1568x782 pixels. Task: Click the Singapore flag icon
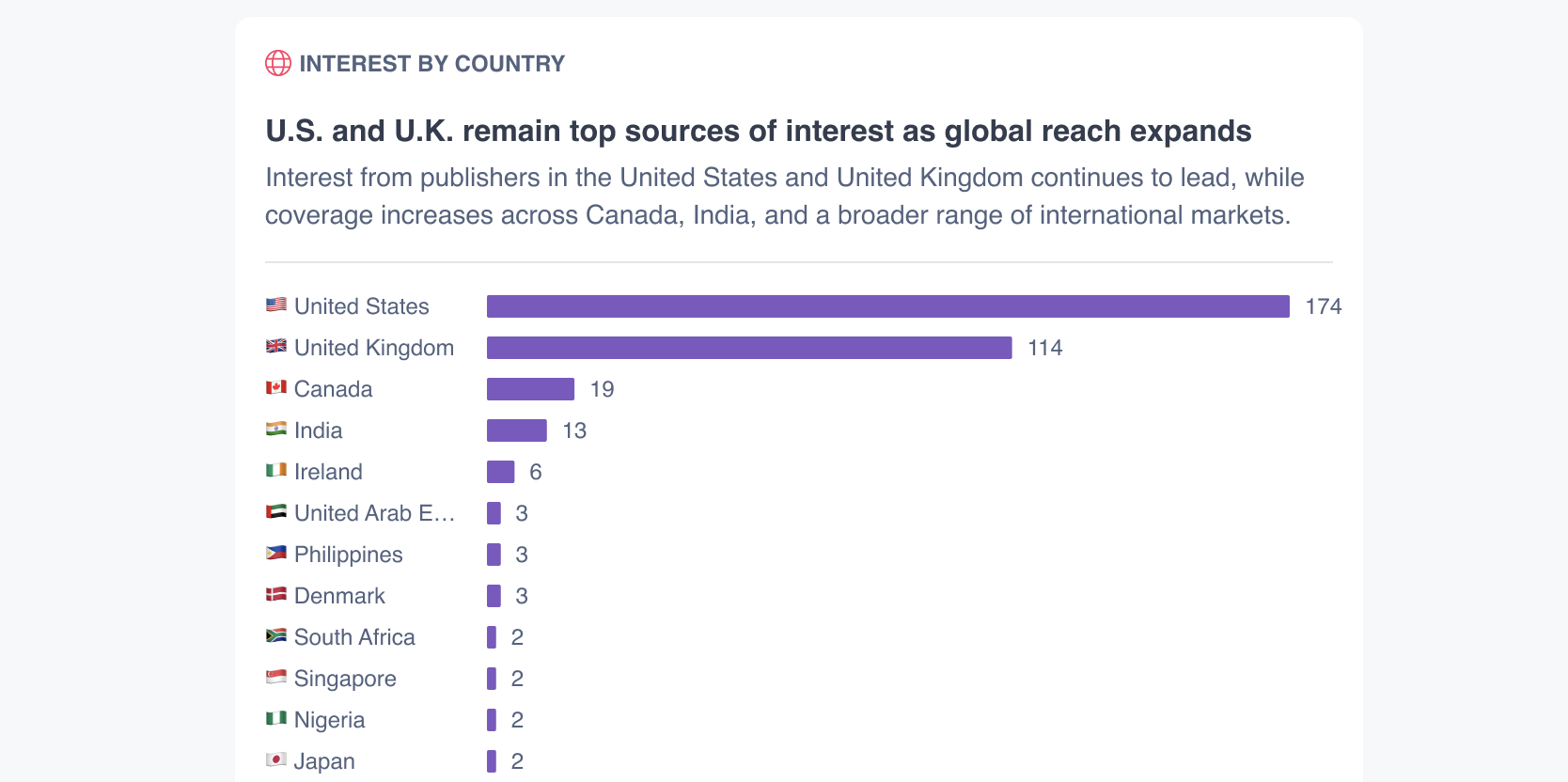coord(276,677)
